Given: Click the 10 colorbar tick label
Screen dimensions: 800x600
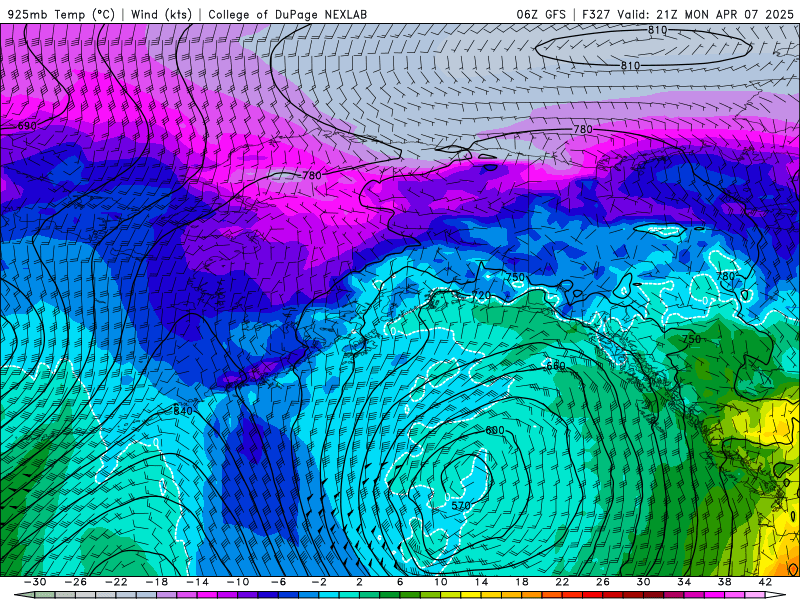Looking at the screenshot, I should (440, 582).
